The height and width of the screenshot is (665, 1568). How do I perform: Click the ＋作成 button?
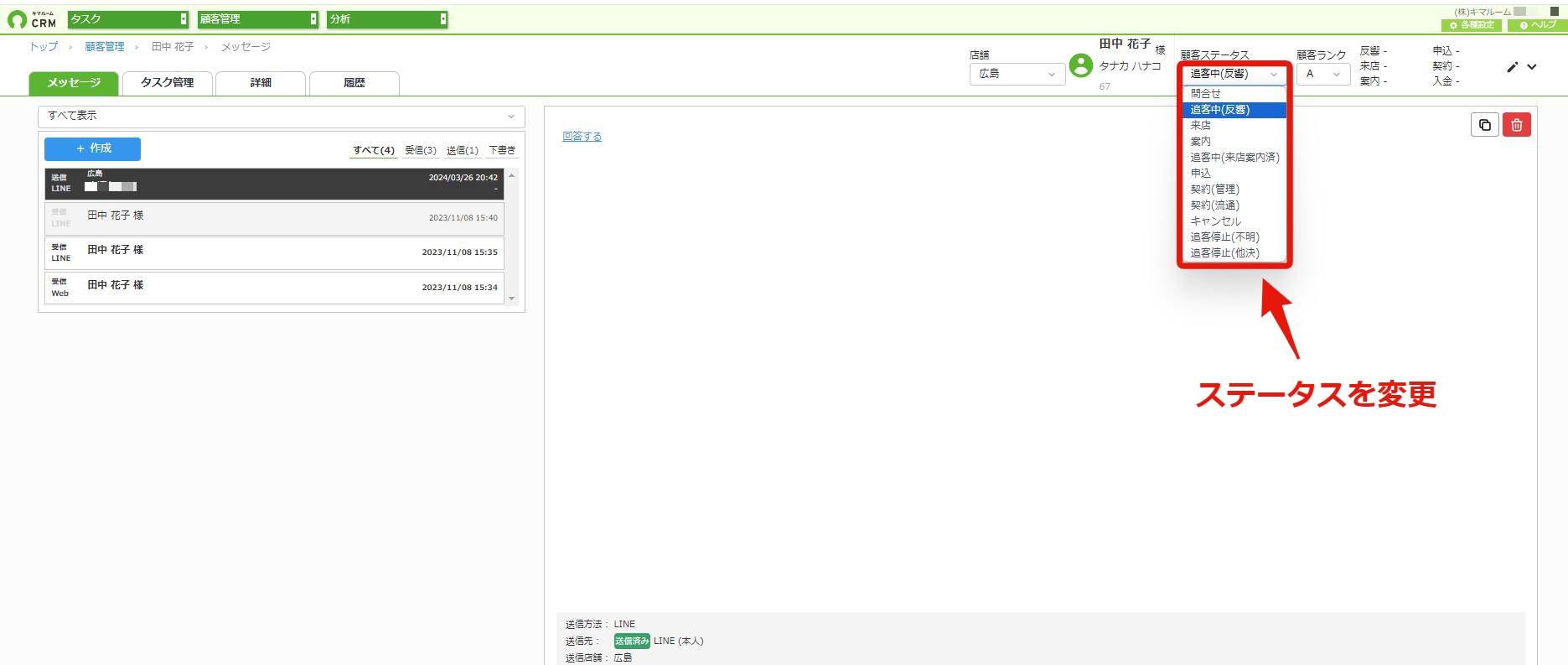coord(92,148)
